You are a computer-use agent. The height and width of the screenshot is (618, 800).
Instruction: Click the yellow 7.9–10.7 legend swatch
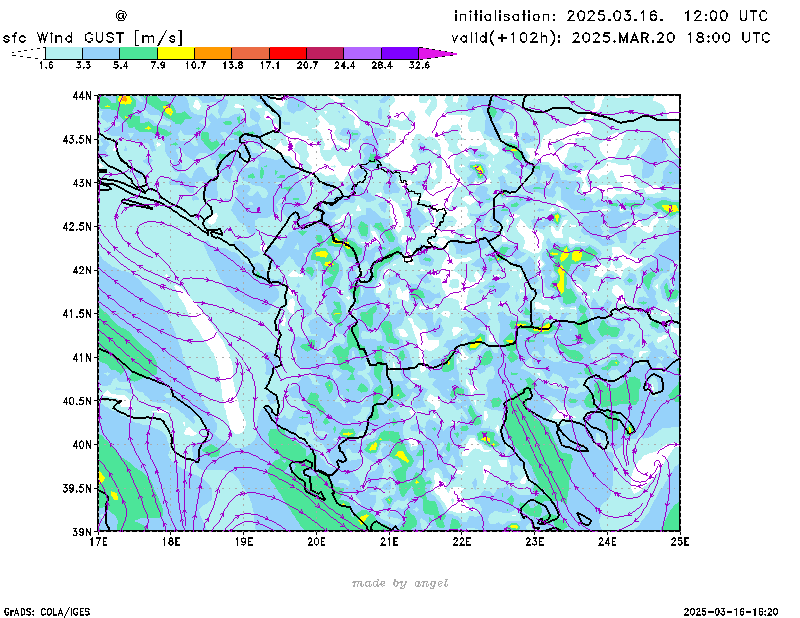point(176,52)
